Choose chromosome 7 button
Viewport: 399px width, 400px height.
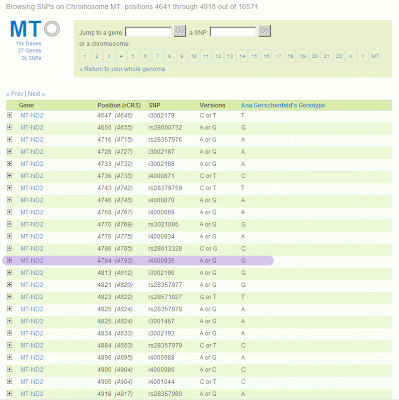157,56
